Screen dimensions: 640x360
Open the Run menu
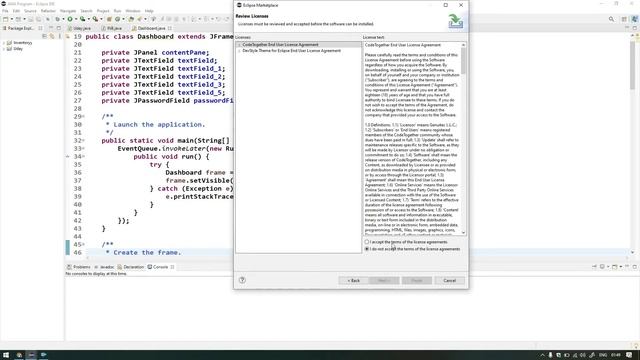(118, 11)
